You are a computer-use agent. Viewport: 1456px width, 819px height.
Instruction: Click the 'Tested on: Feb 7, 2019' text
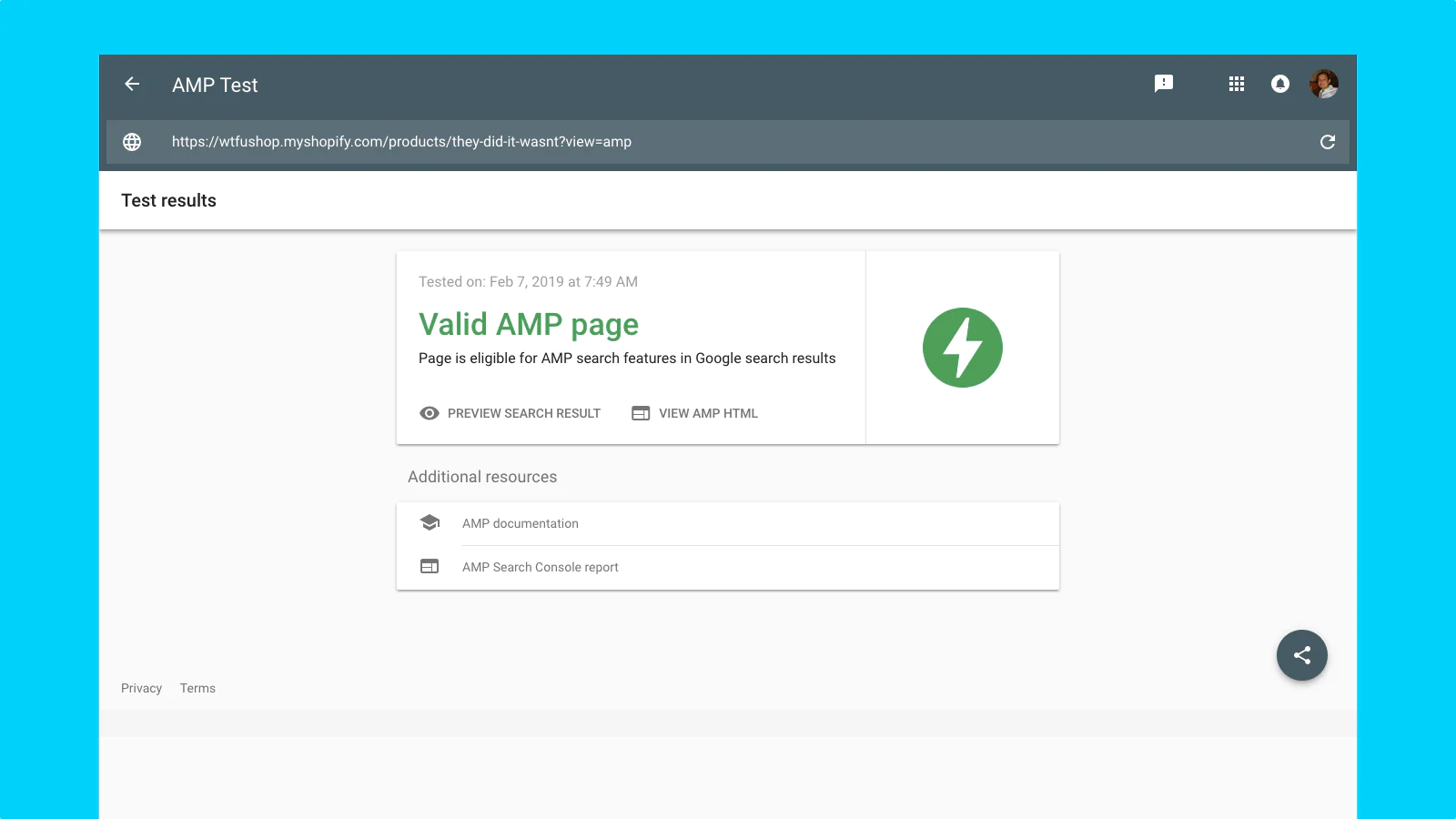(528, 282)
